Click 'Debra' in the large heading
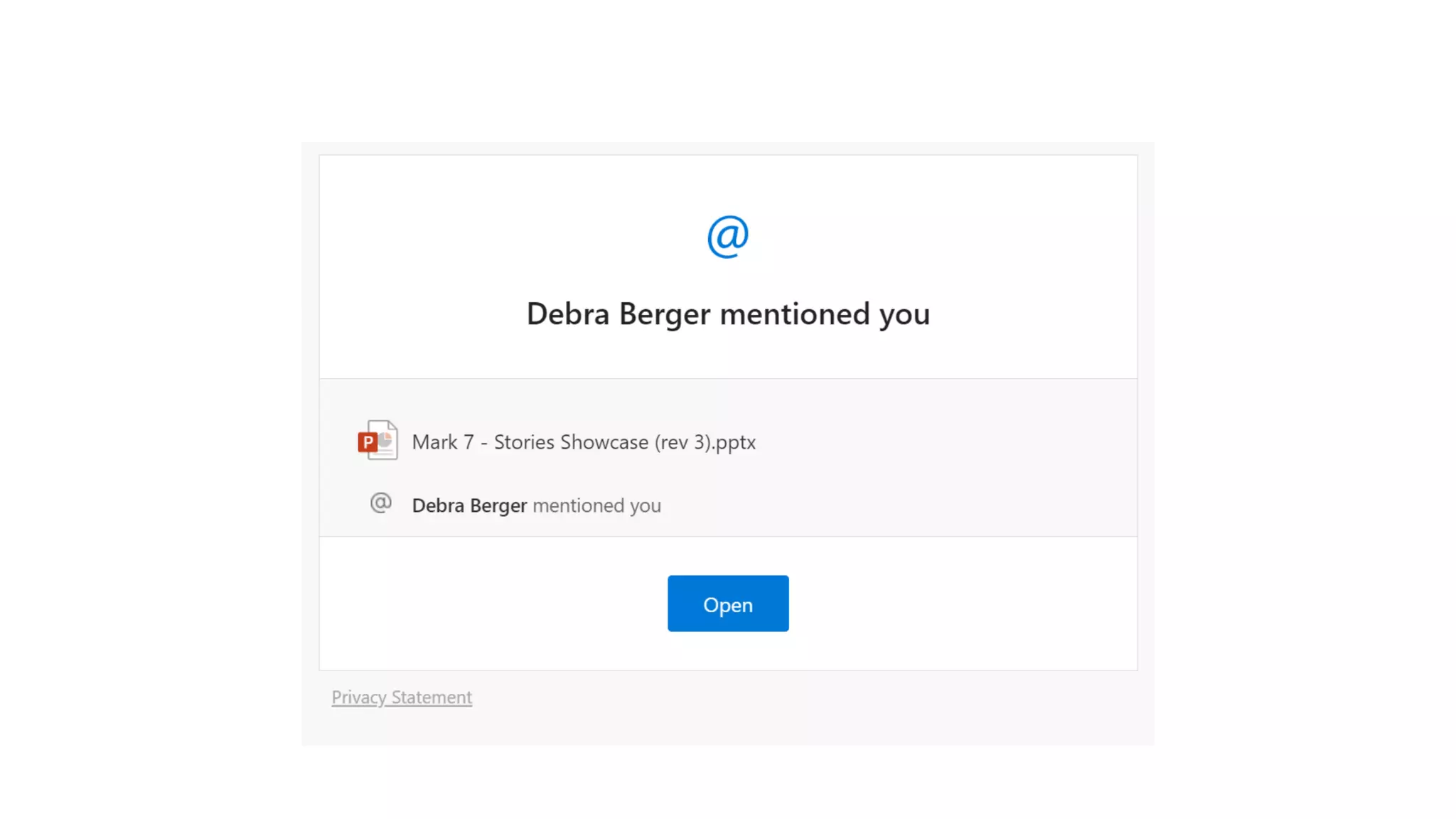The height and width of the screenshot is (819, 1456). [567, 314]
